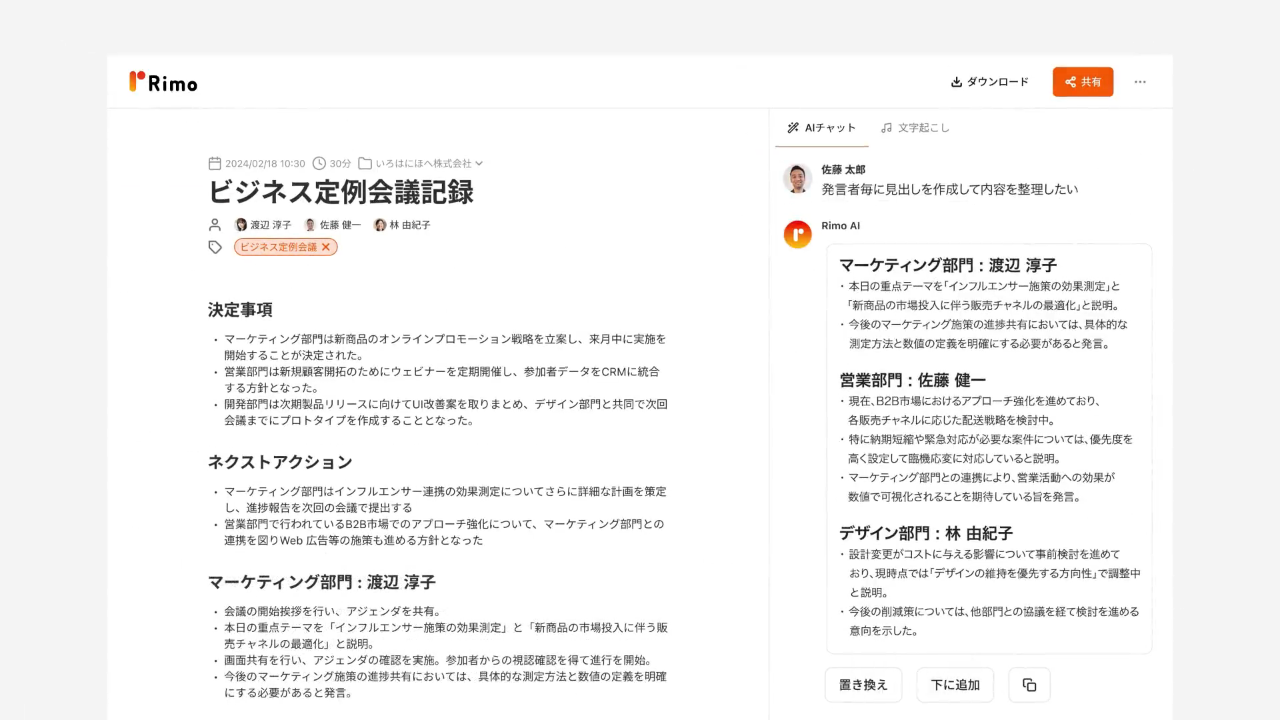Switch to the 文字起こし tab

point(915,128)
